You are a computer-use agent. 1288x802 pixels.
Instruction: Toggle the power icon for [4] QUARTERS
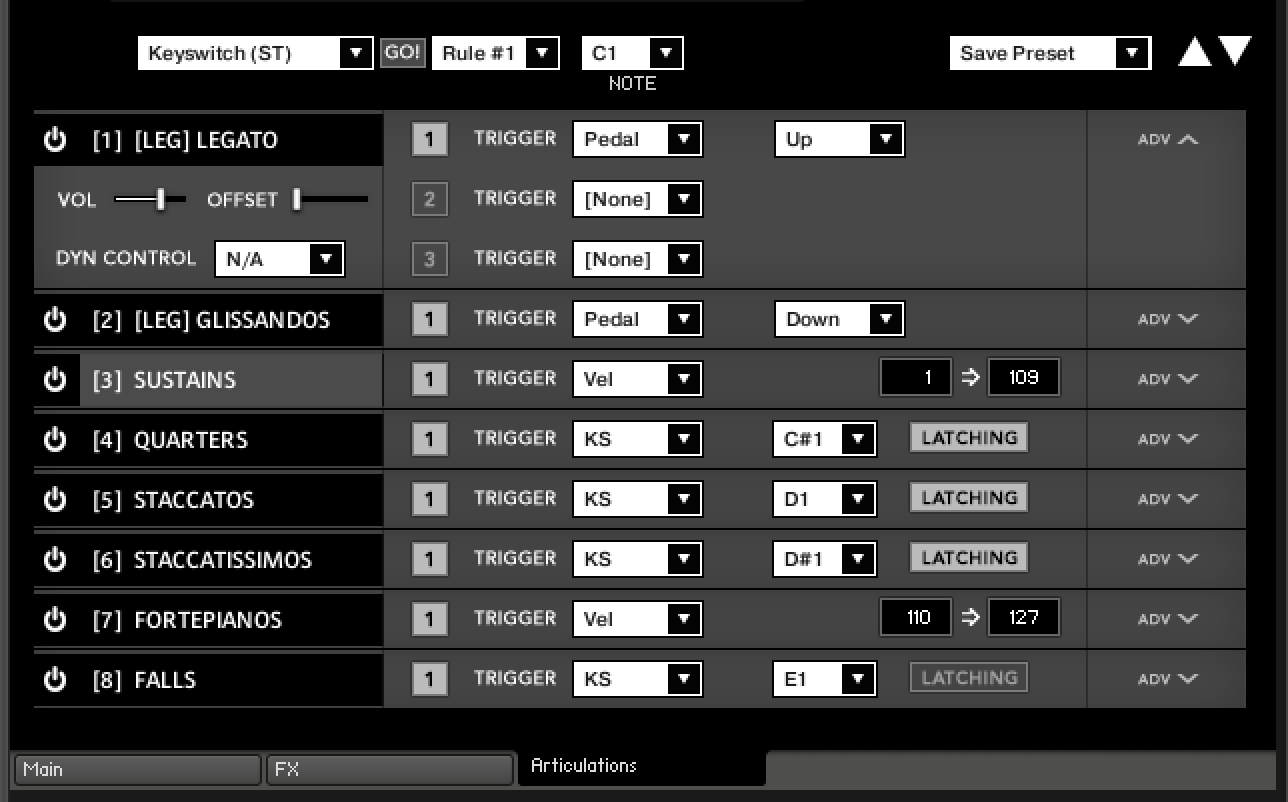(x=54, y=440)
